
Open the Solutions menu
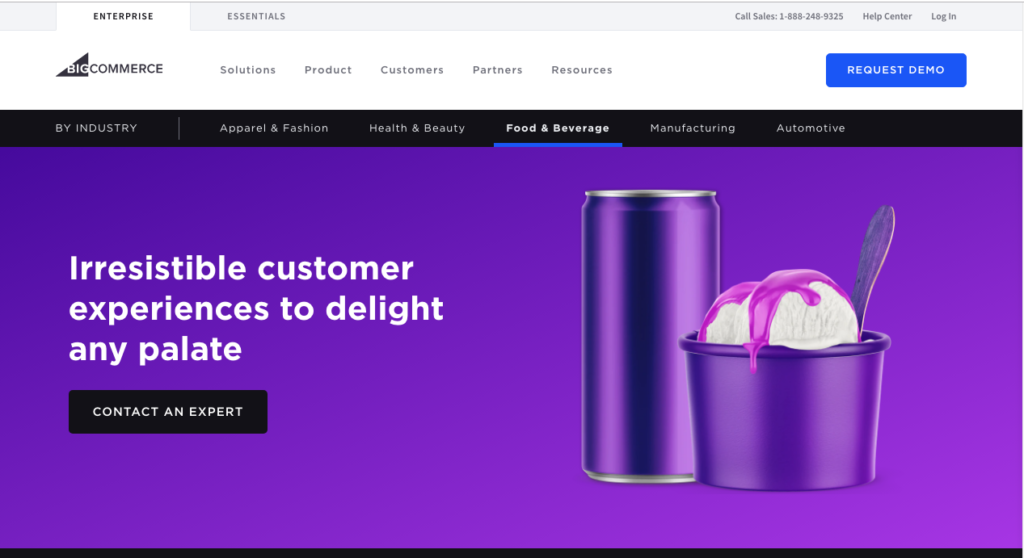tap(248, 70)
